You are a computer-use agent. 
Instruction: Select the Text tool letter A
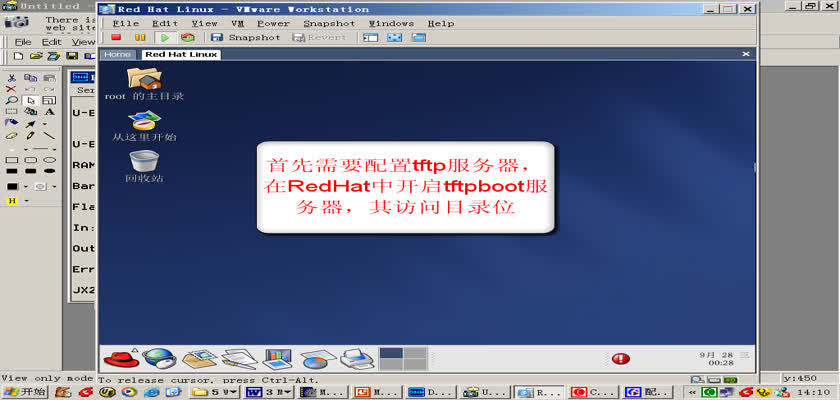tap(49, 111)
